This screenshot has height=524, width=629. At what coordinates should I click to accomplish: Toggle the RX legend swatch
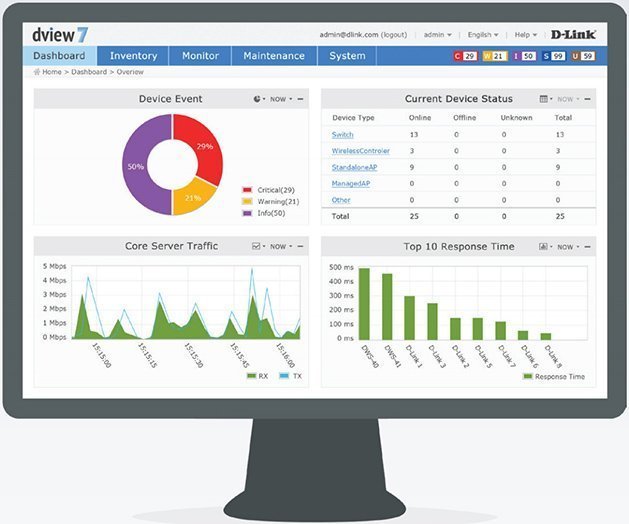click(252, 376)
